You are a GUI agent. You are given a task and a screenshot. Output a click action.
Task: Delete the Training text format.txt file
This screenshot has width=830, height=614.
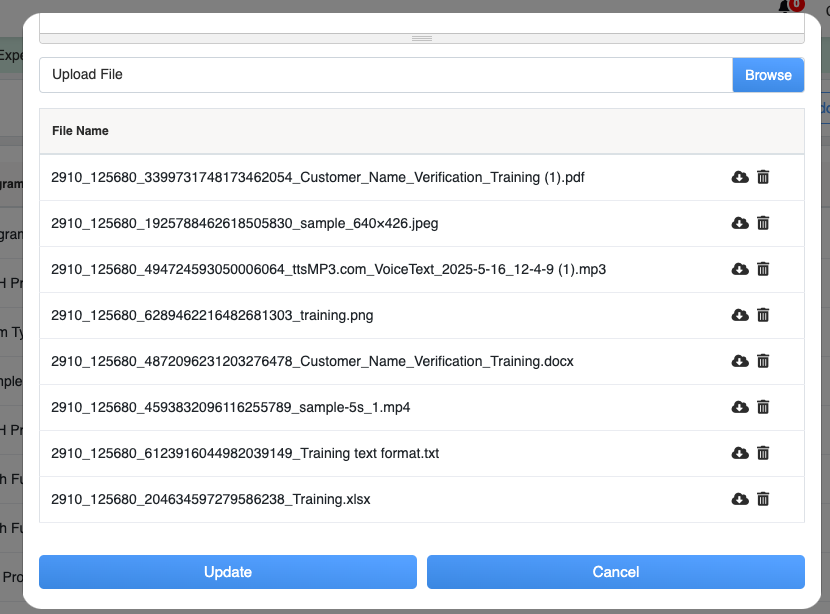coord(763,453)
